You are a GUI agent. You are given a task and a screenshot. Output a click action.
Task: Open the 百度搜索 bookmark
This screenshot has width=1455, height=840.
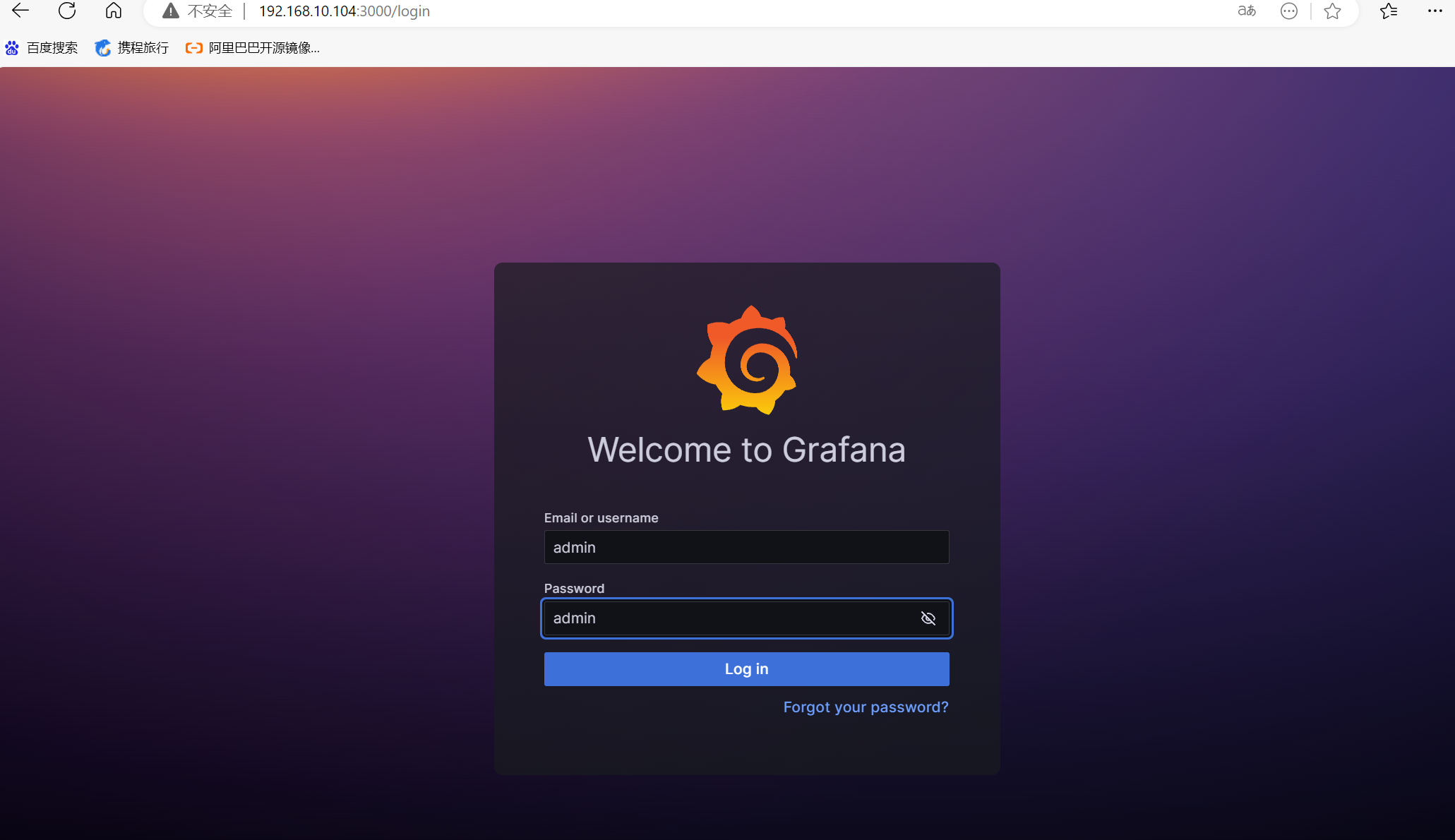(42, 47)
